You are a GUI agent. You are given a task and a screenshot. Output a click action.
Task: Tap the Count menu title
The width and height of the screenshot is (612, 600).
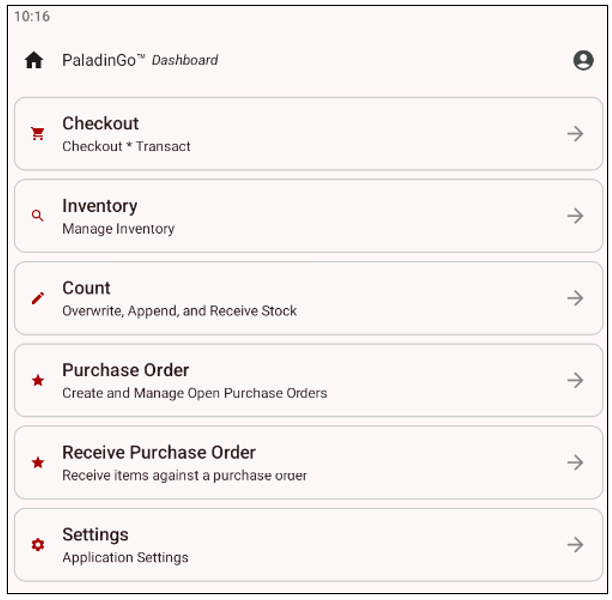(x=86, y=288)
